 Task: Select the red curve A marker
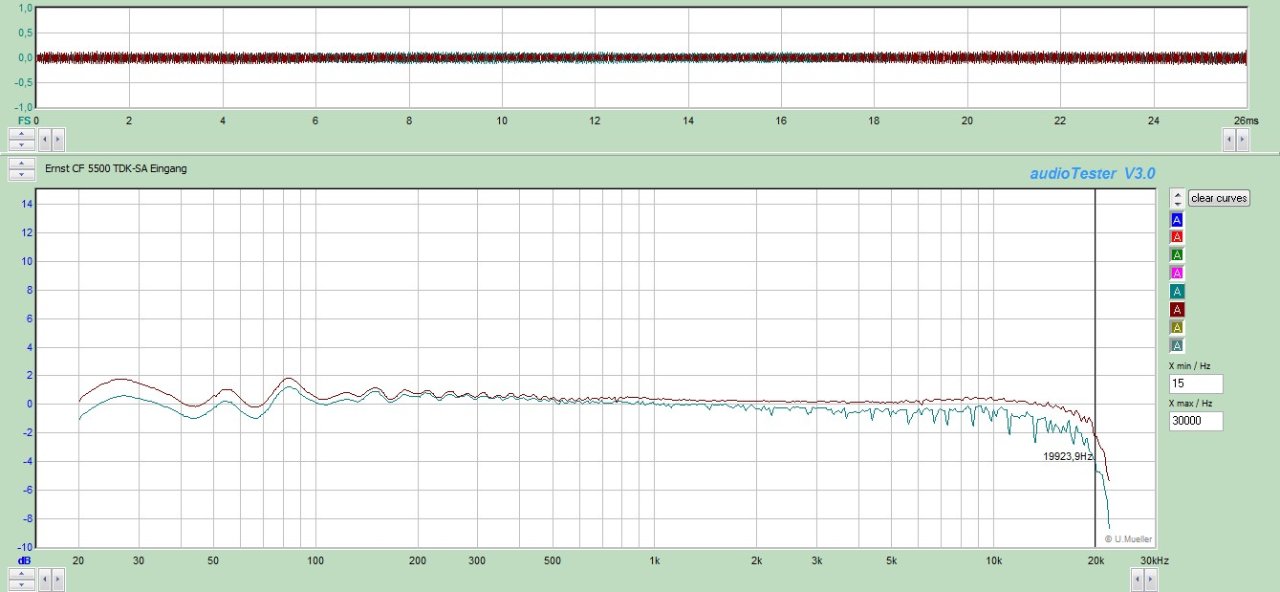point(1177,237)
